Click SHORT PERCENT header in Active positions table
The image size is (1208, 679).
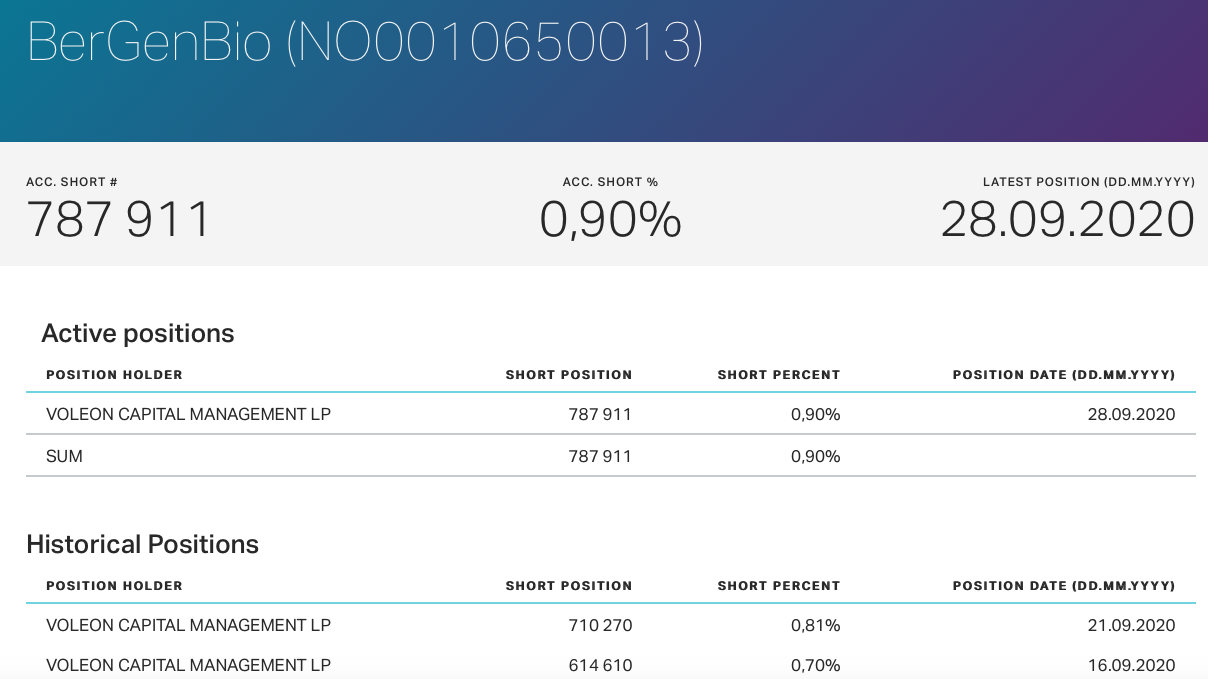pyautogui.click(x=779, y=375)
